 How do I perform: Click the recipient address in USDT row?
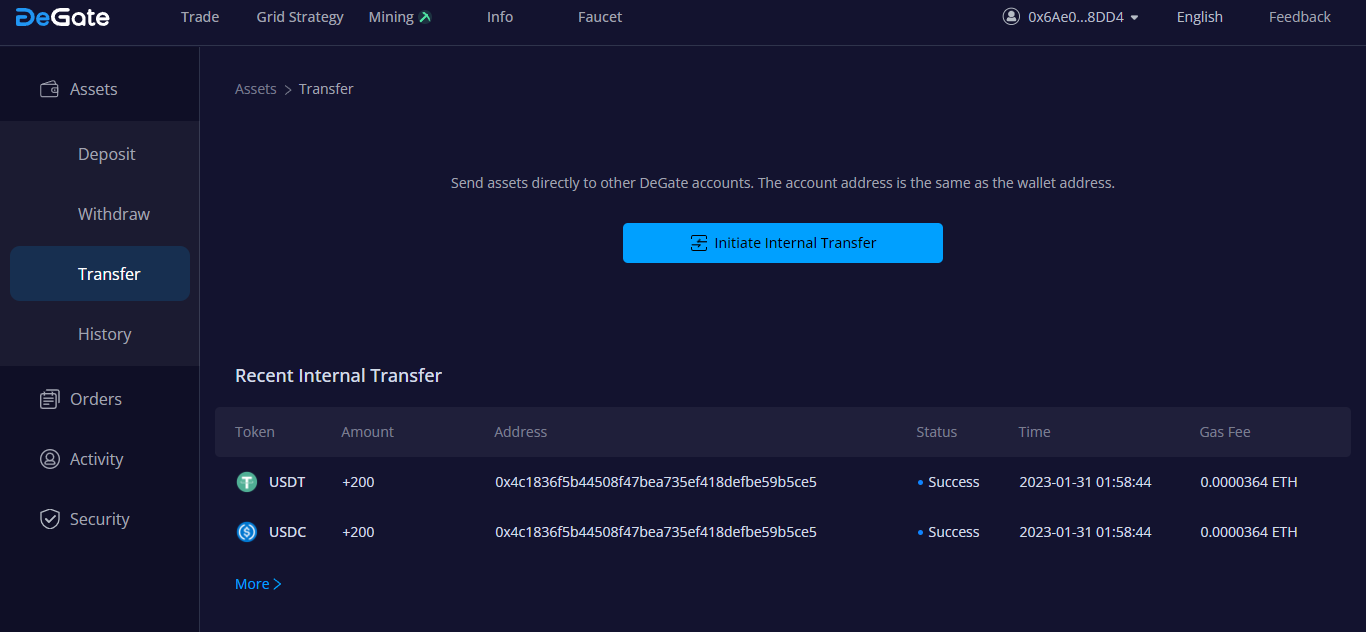click(656, 482)
